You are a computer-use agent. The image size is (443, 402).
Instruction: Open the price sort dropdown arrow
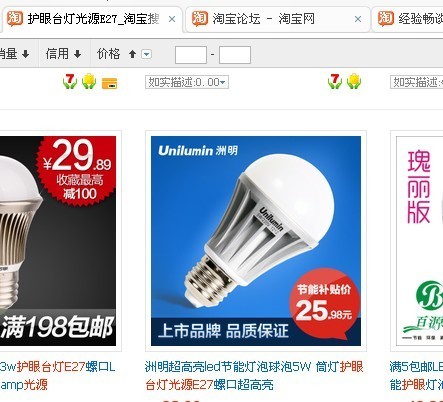pyautogui.click(x=147, y=54)
